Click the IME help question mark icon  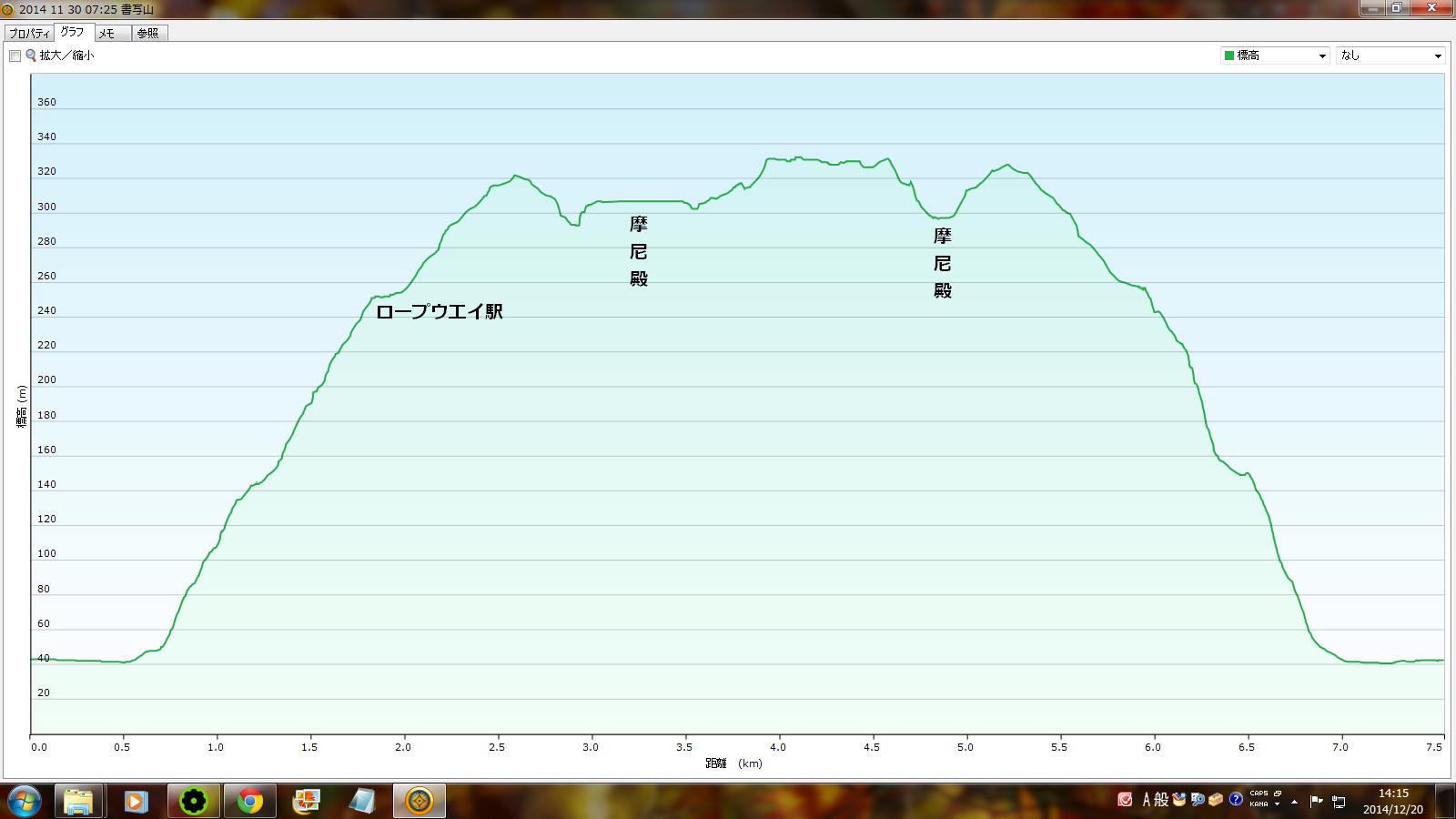coord(1236,800)
